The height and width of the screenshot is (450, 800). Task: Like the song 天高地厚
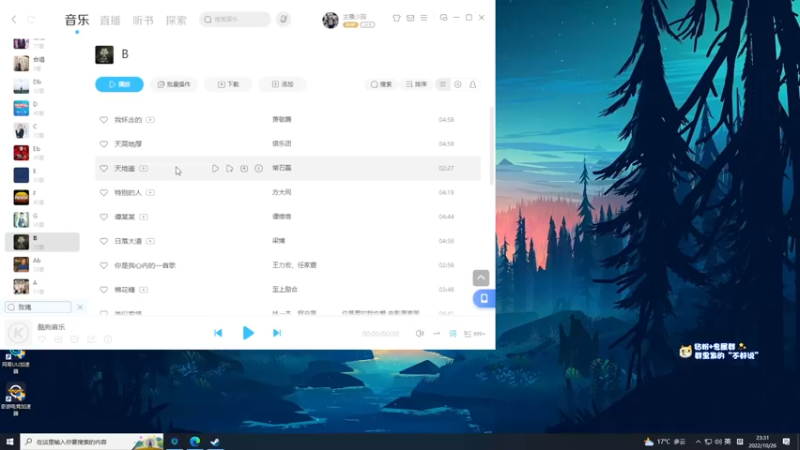(104, 144)
